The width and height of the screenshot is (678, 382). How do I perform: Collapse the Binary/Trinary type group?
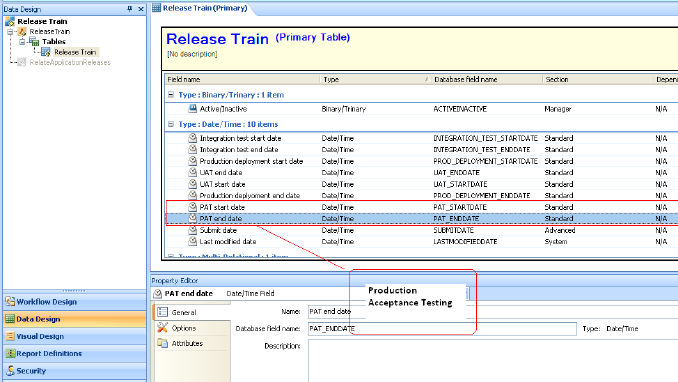171,95
